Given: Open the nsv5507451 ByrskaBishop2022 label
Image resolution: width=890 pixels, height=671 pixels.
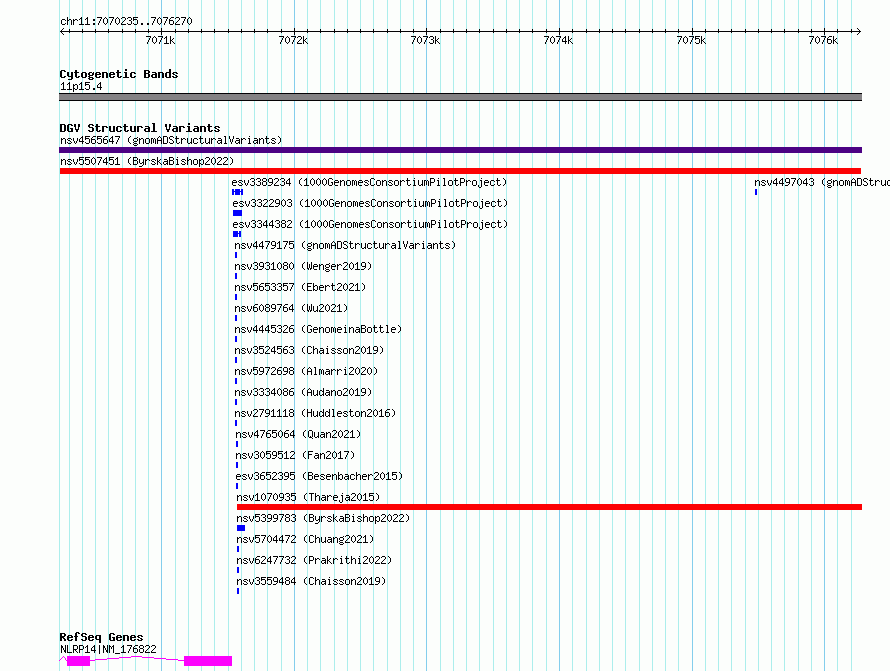Looking at the screenshot, I should coord(147,161).
